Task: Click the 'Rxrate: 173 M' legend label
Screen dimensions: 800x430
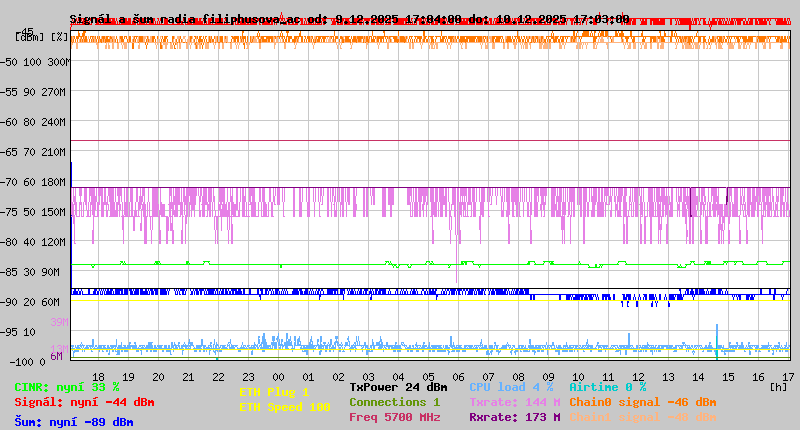Action: click(x=515, y=417)
